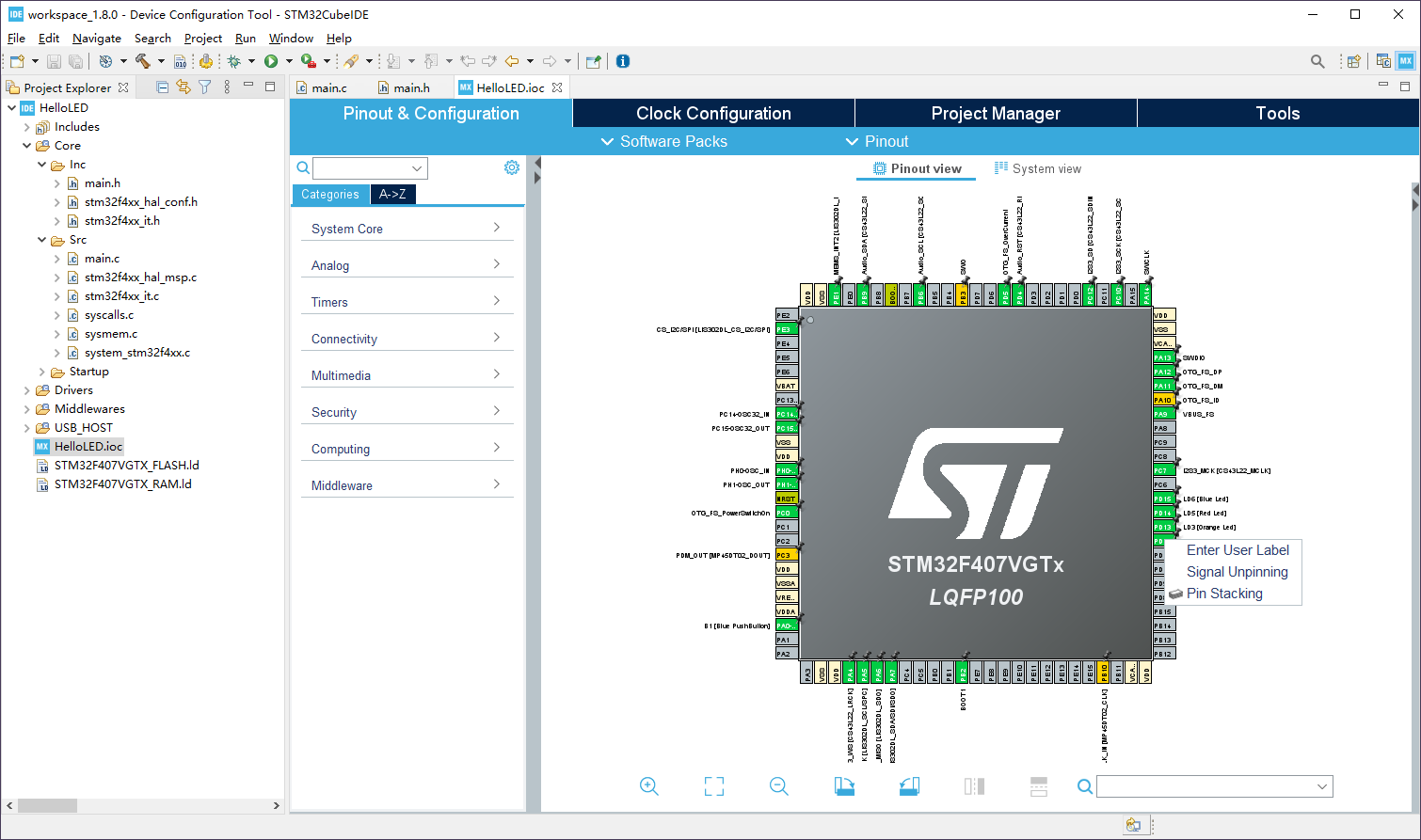Expand the Connectivity category
Image resolution: width=1421 pixels, height=840 pixels.
point(407,338)
